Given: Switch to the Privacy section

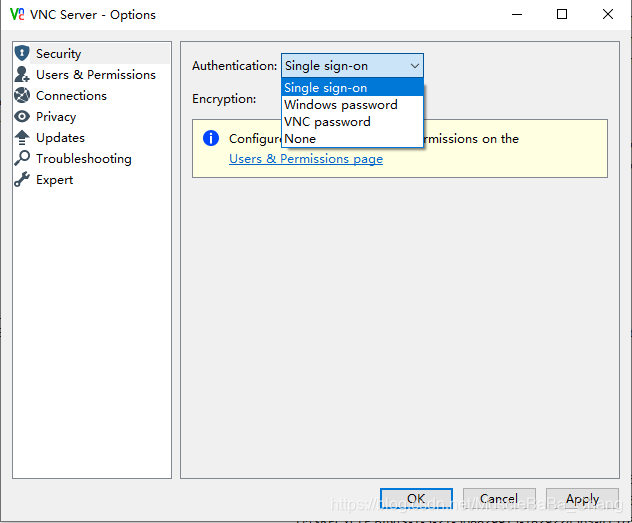Looking at the screenshot, I should 92,116.
